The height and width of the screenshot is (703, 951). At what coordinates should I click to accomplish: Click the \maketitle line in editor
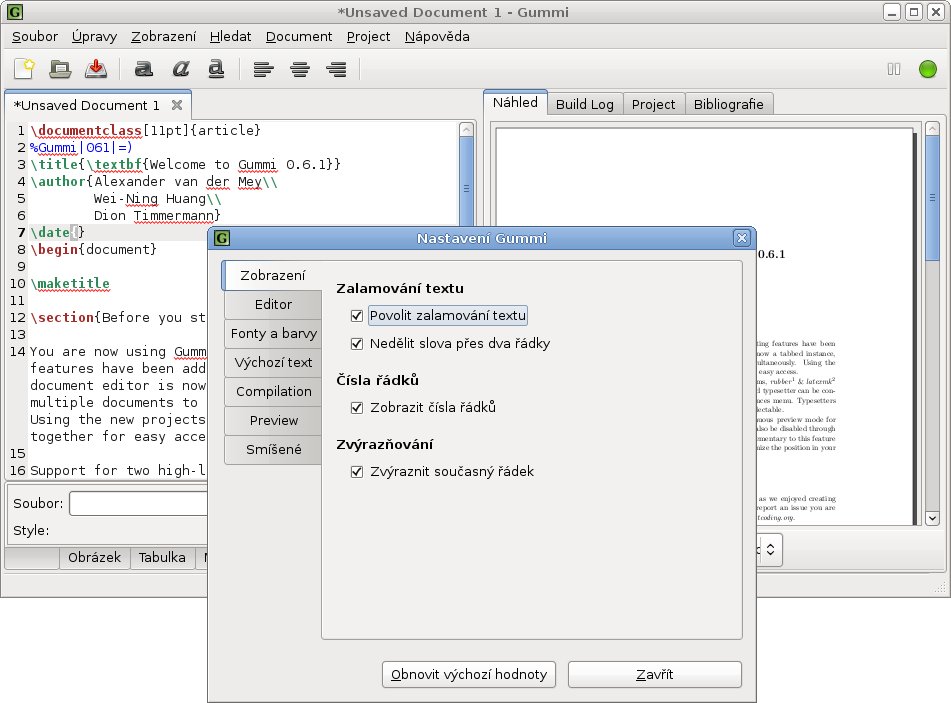70,284
